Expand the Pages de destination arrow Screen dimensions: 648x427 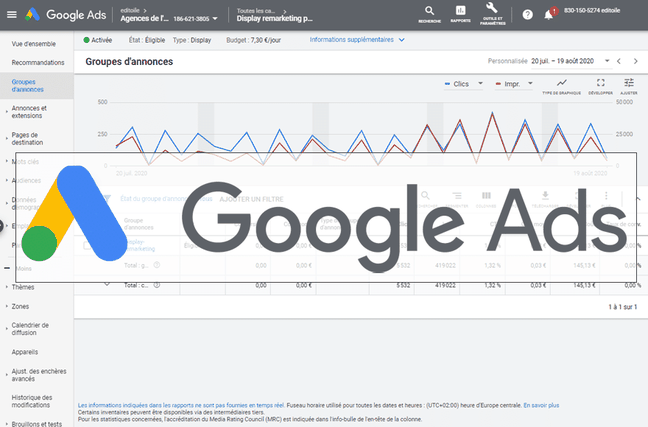(7, 138)
